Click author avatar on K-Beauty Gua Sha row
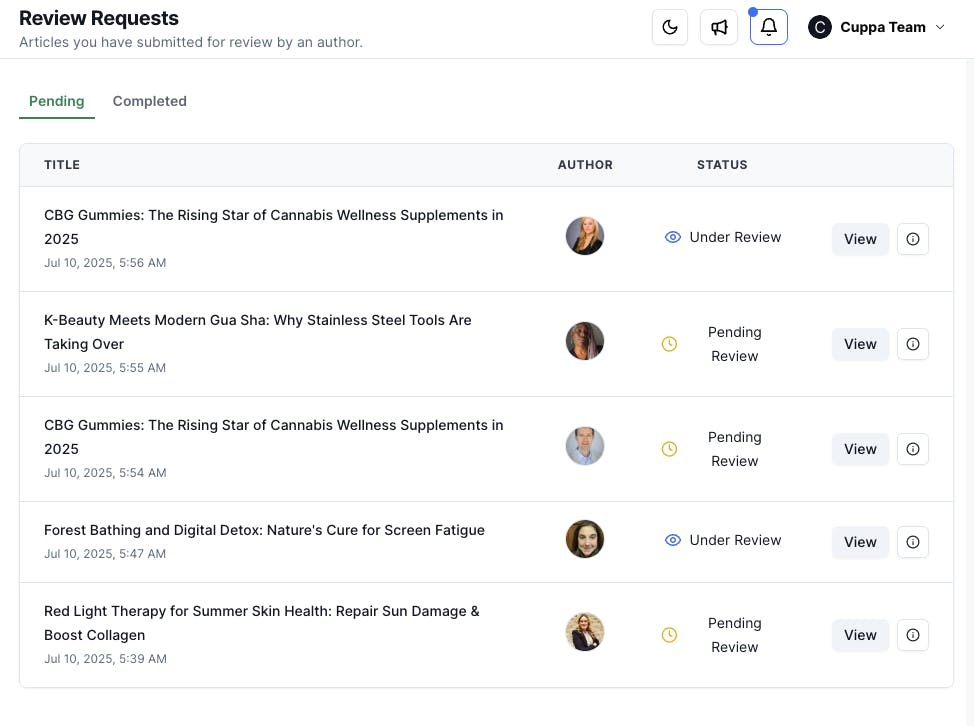The width and height of the screenshot is (974, 726). [585, 341]
